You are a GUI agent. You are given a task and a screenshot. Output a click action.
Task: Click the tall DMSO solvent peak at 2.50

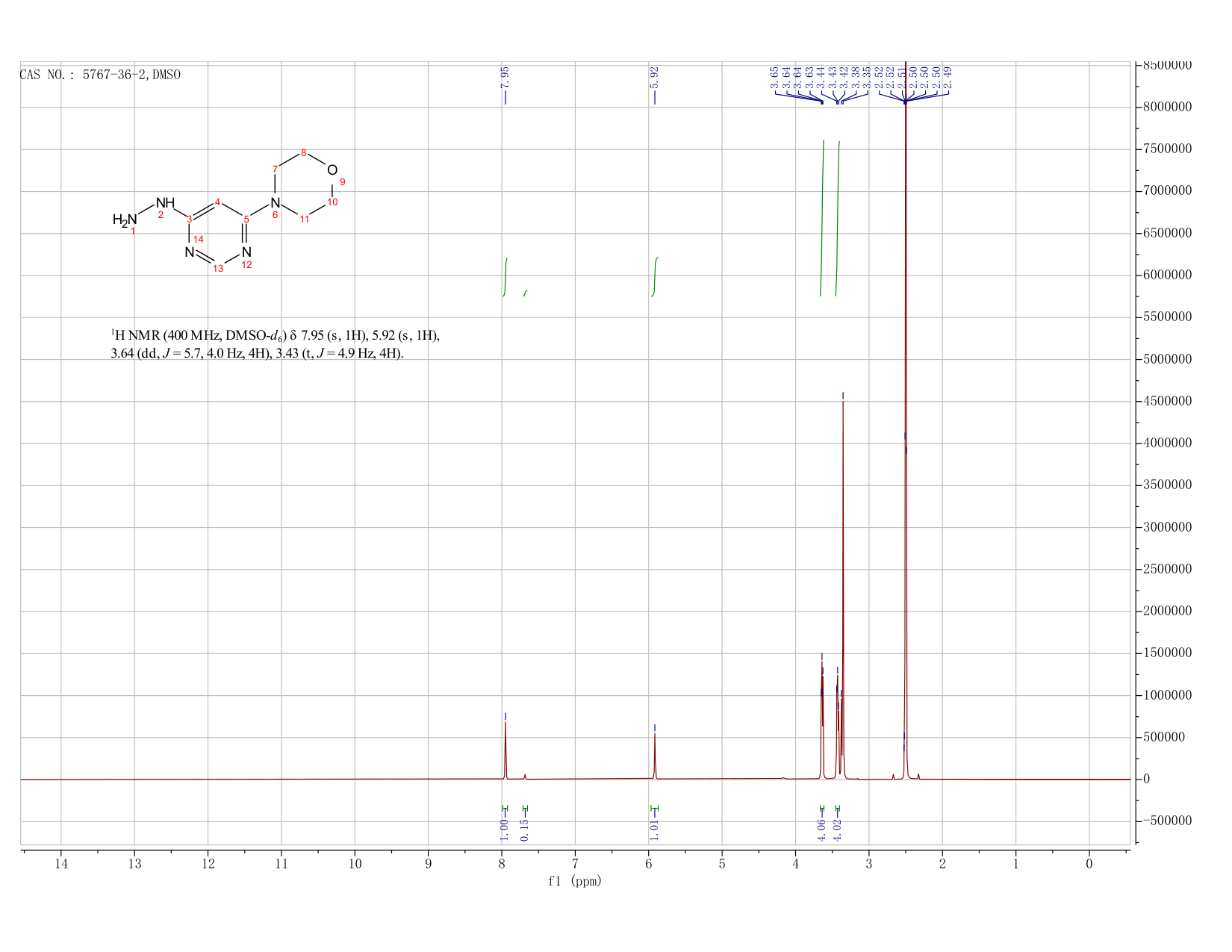(x=906, y=418)
